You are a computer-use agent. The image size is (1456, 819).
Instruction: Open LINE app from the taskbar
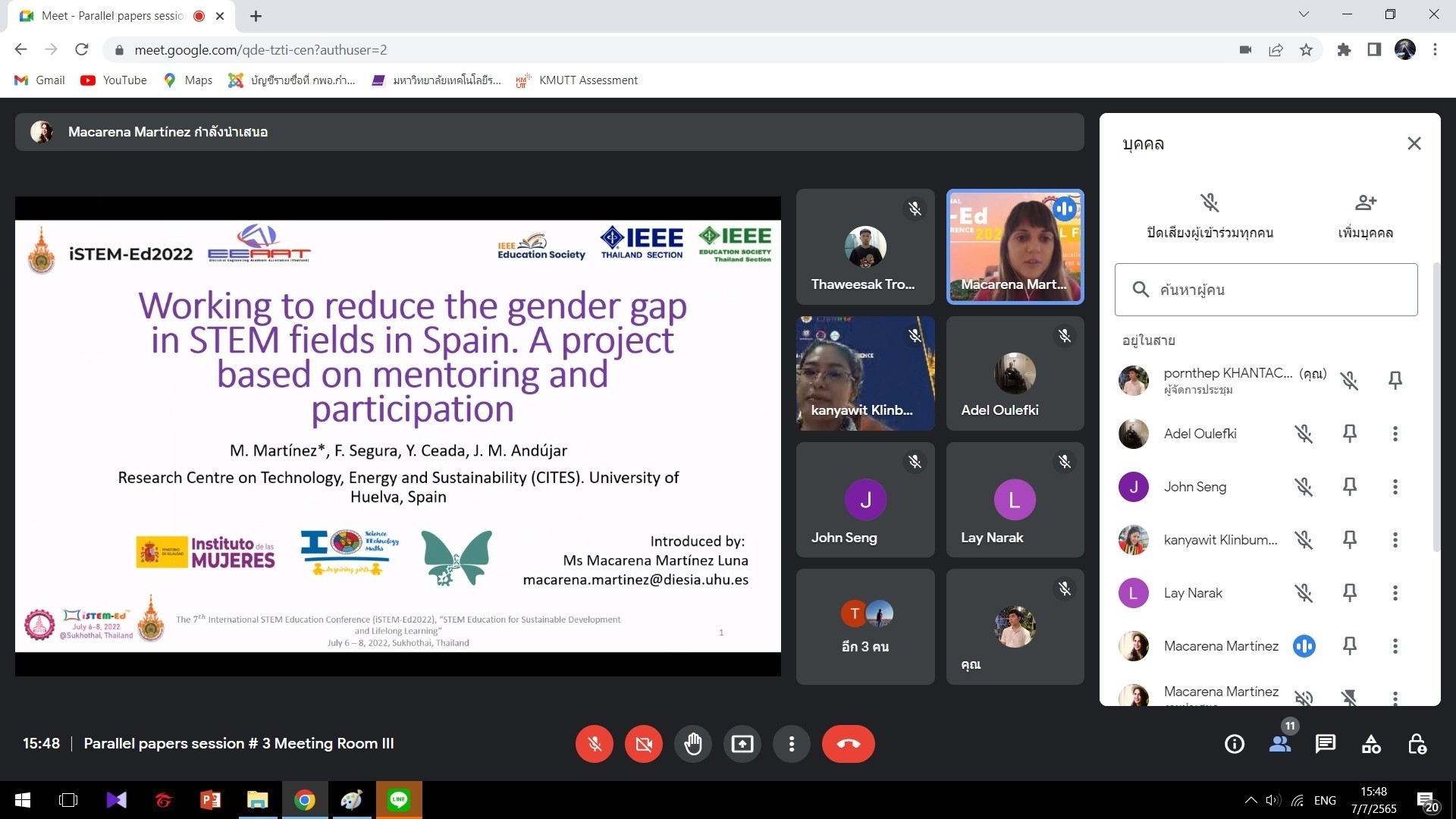tap(399, 800)
